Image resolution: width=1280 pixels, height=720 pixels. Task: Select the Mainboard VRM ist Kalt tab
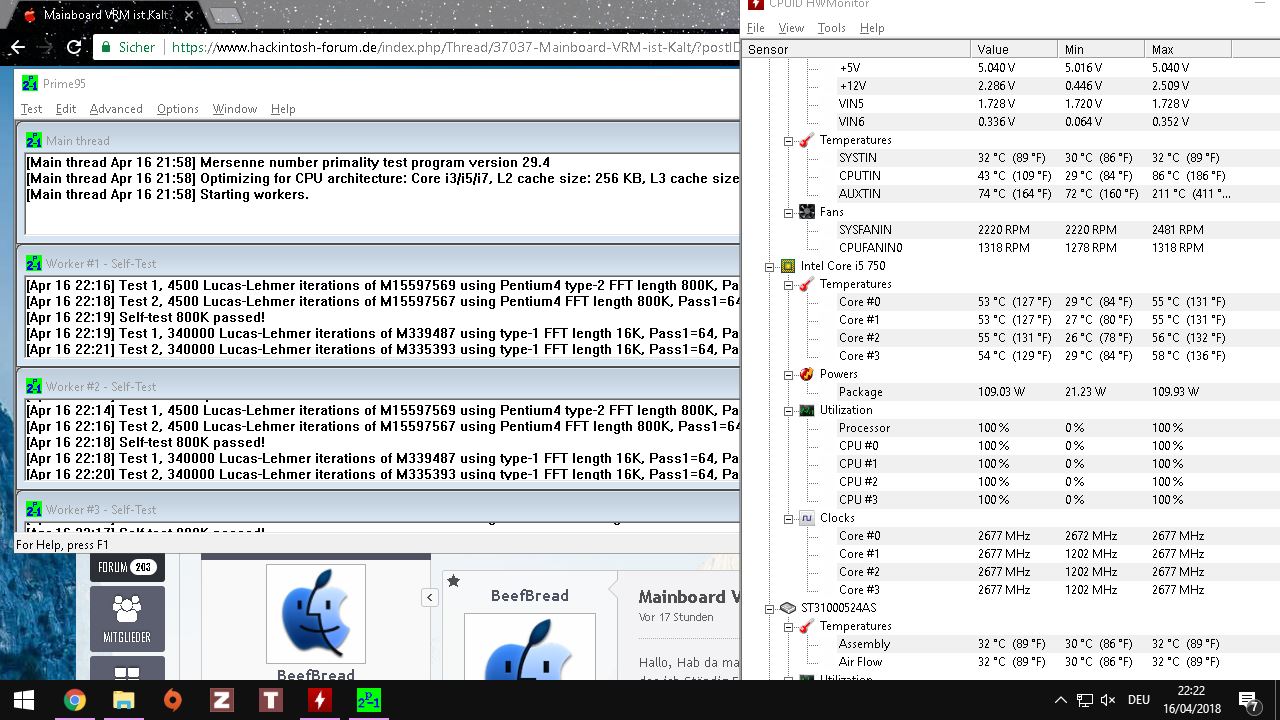point(108,15)
